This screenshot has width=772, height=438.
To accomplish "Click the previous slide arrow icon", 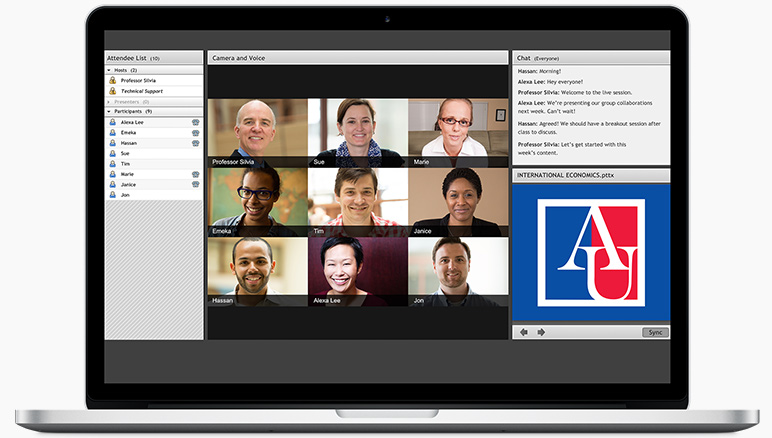I will tap(523, 332).
